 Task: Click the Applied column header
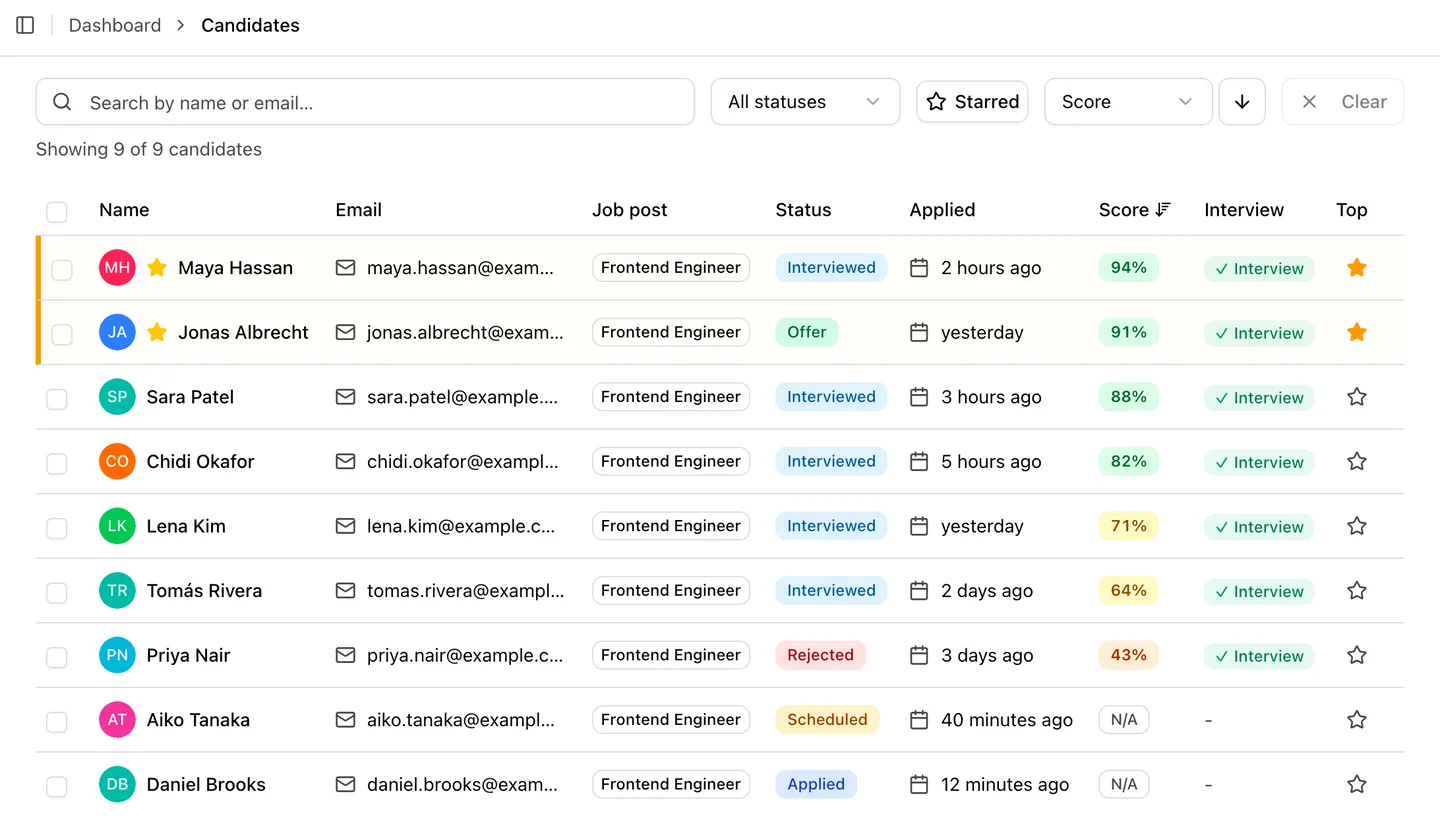coord(942,210)
